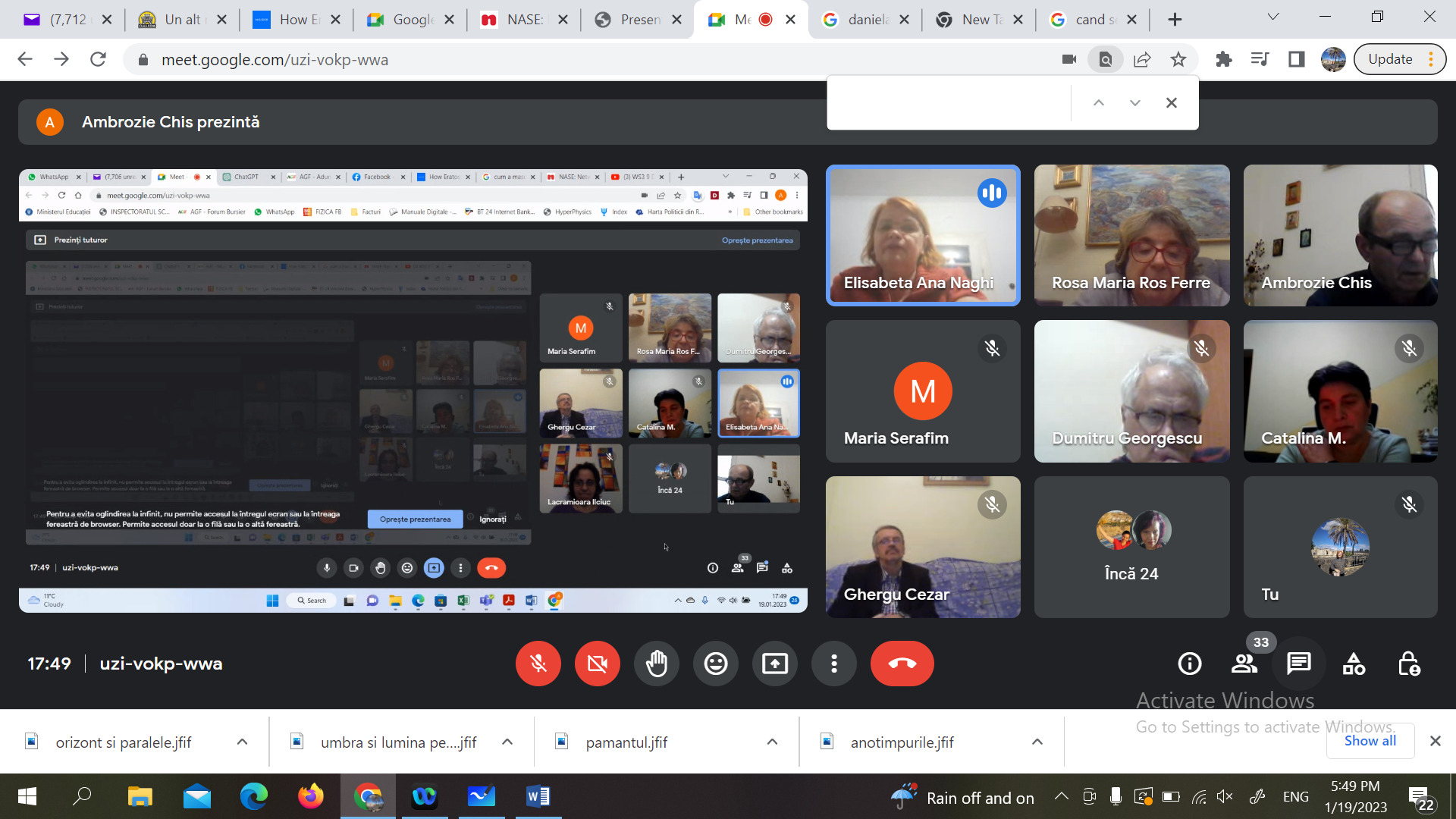Open Firefox from taskbar
This screenshot has height=819, width=1456.
310,796
